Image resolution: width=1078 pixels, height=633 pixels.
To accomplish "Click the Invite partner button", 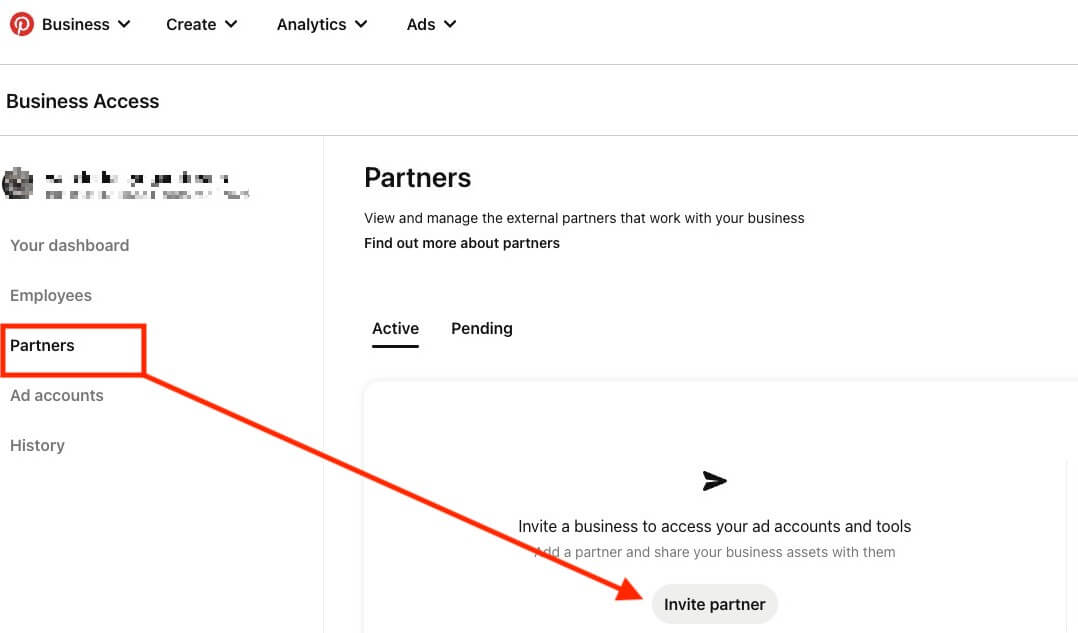I will click(x=714, y=604).
